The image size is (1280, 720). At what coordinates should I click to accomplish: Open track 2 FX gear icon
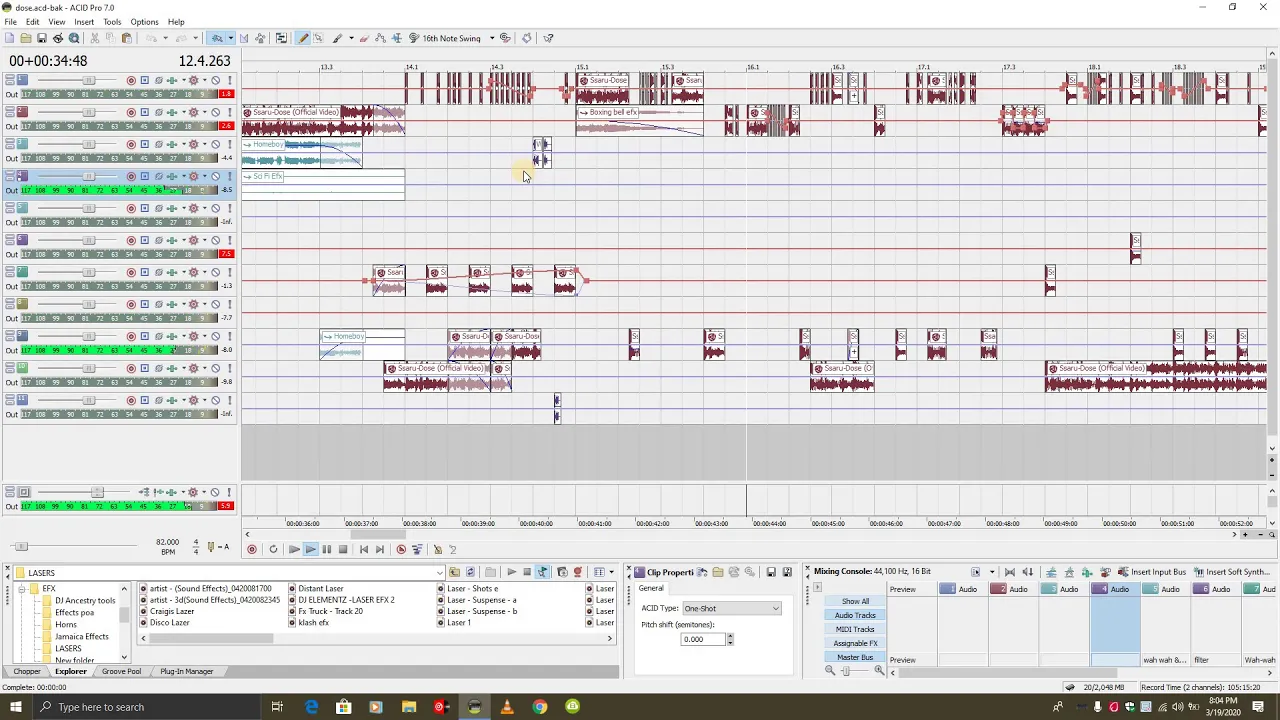tap(193, 112)
